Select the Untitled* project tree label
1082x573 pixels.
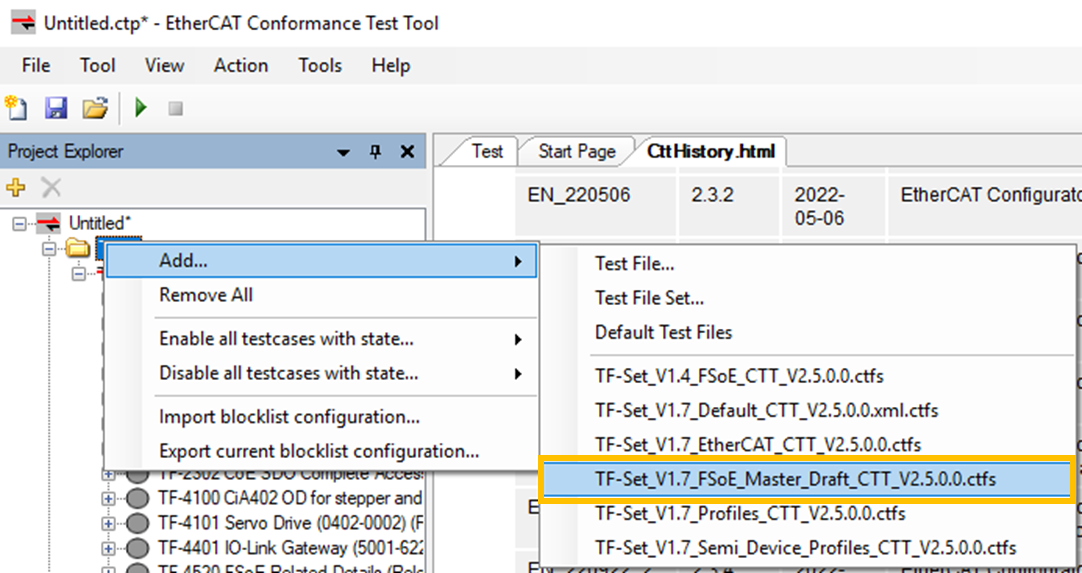click(x=100, y=223)
